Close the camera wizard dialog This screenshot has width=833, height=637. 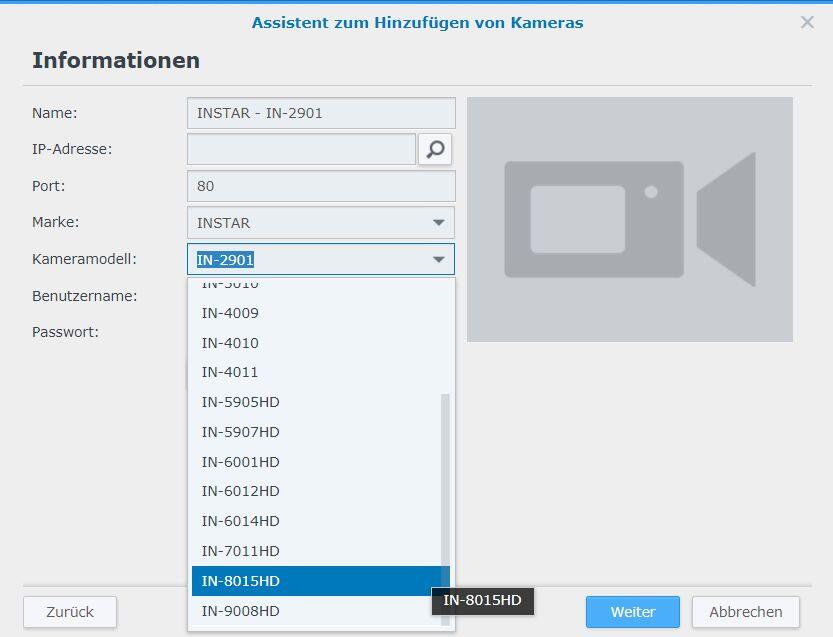click(807, 22)
